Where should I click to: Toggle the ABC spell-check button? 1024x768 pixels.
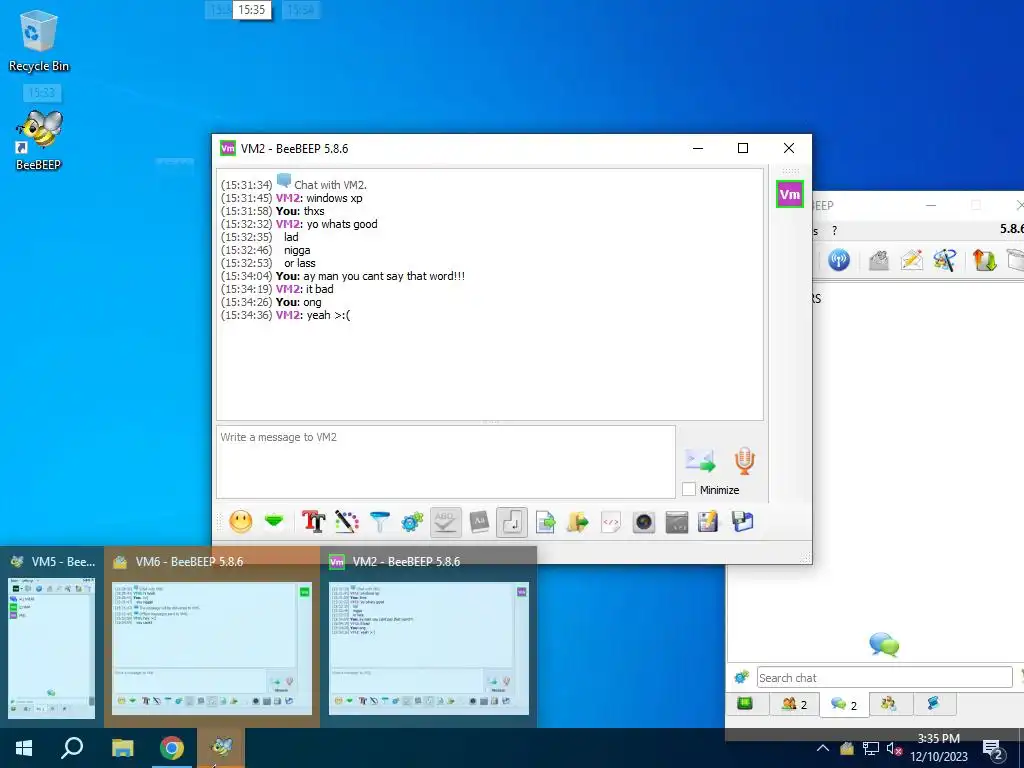click(445, 522)
